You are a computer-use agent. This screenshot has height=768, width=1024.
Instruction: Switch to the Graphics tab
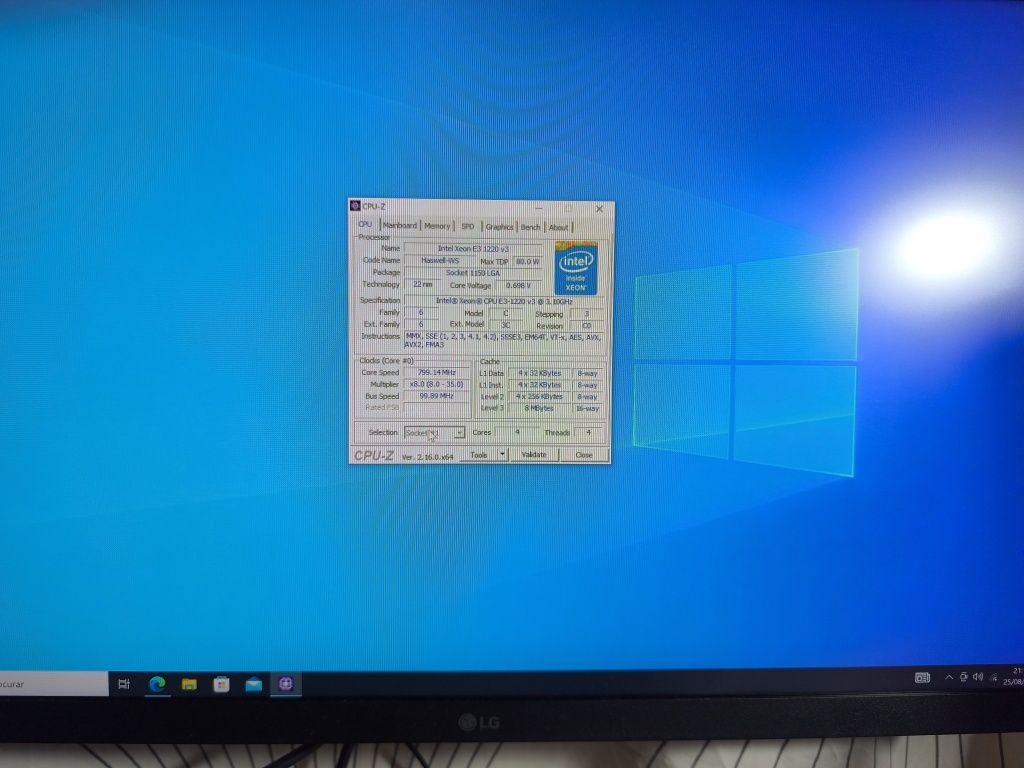pyautogui.click(x=499, y=227)
